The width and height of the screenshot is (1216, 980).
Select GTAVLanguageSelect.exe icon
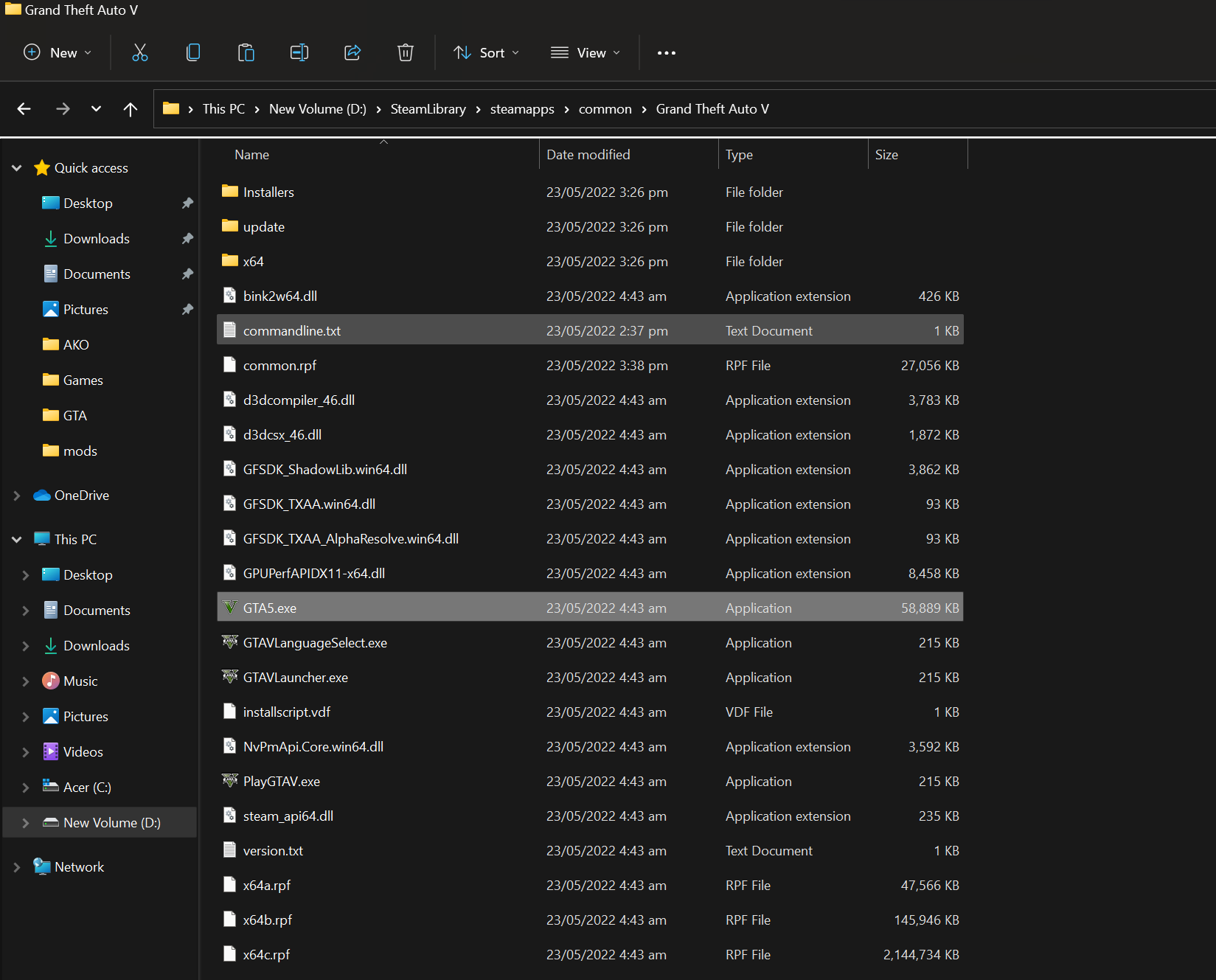point(230,642)
